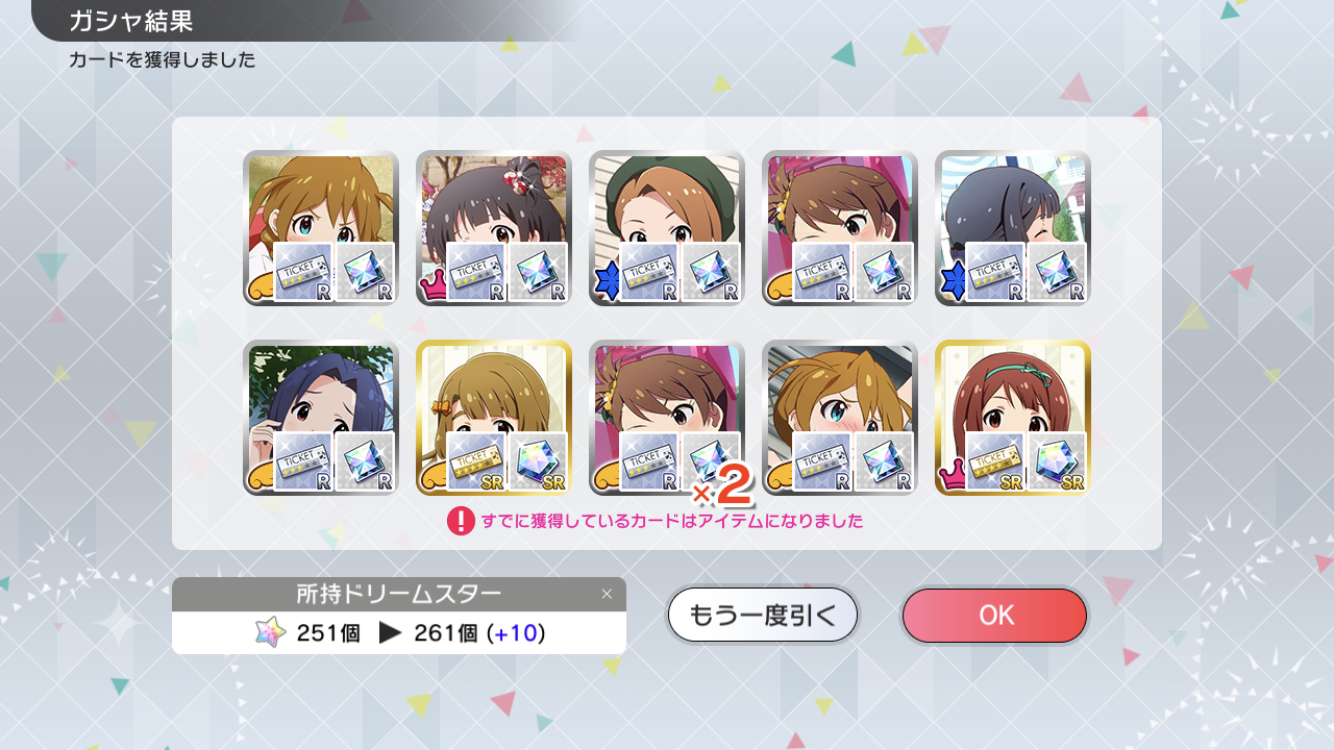Tap もう一度引く to draw again
This screenshot has width=1334, height=750.
pos(762,615)
